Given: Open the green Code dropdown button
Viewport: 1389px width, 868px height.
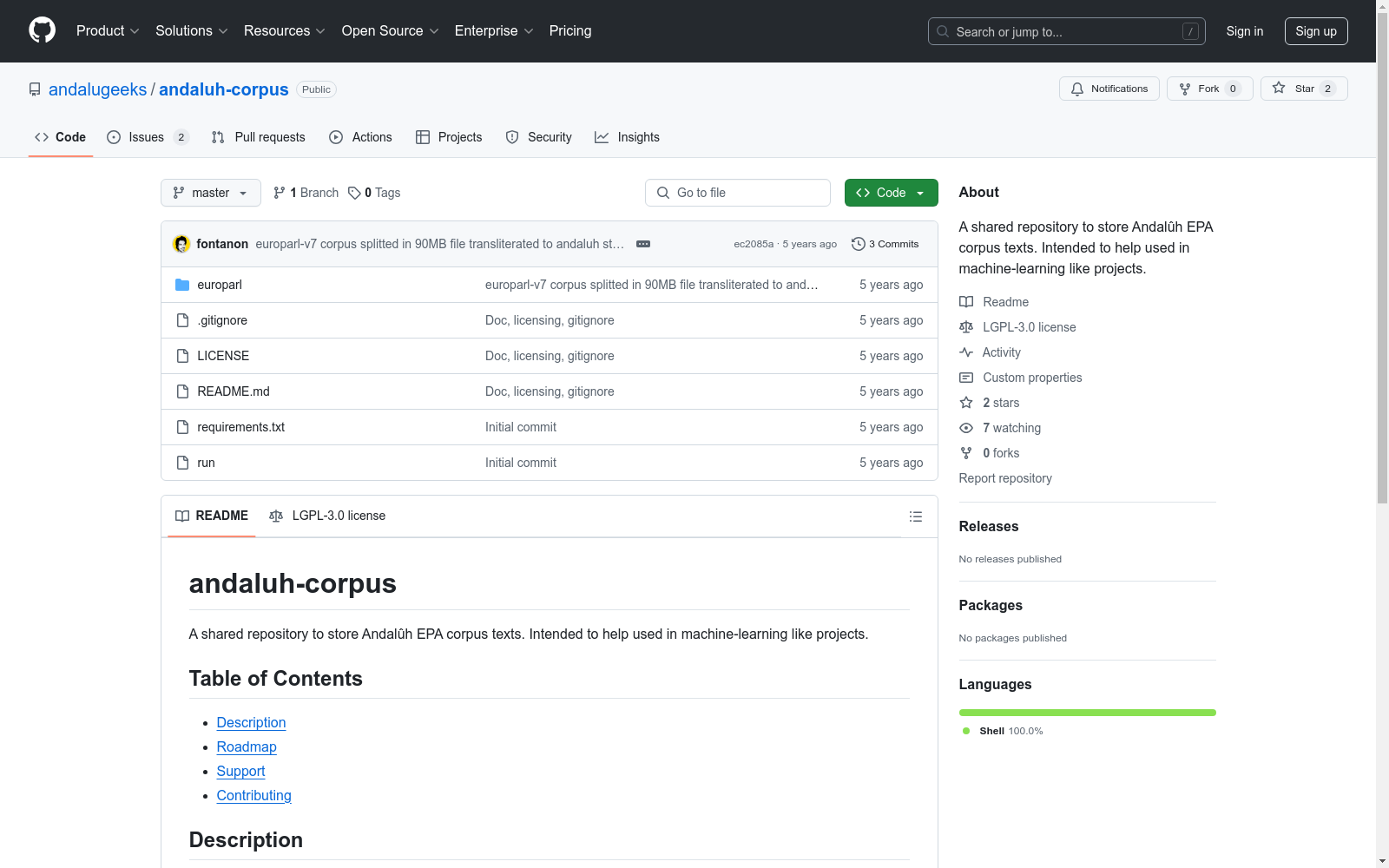Looking at the screenshot, I should coord(892,193).
